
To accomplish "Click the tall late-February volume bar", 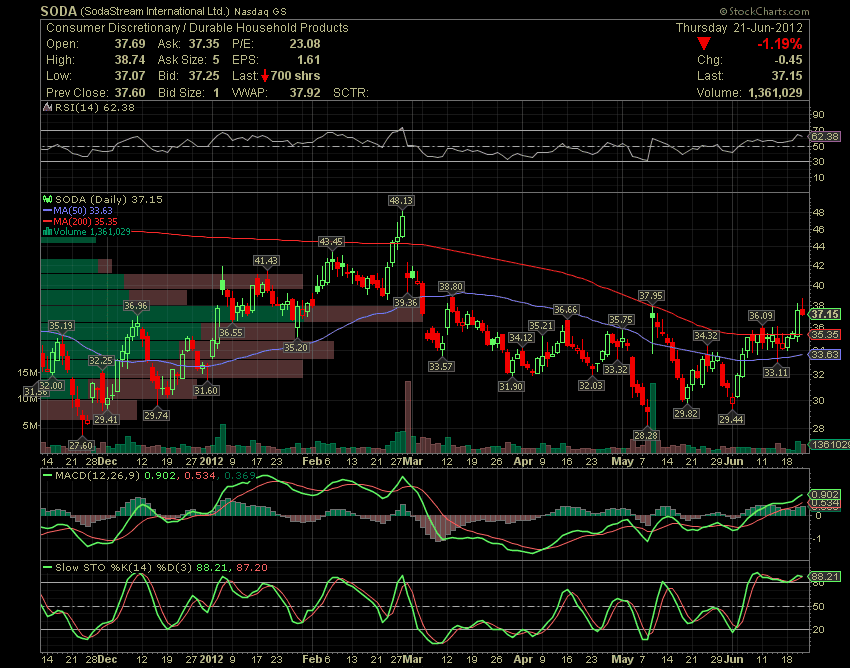I will tap(408, 416).
